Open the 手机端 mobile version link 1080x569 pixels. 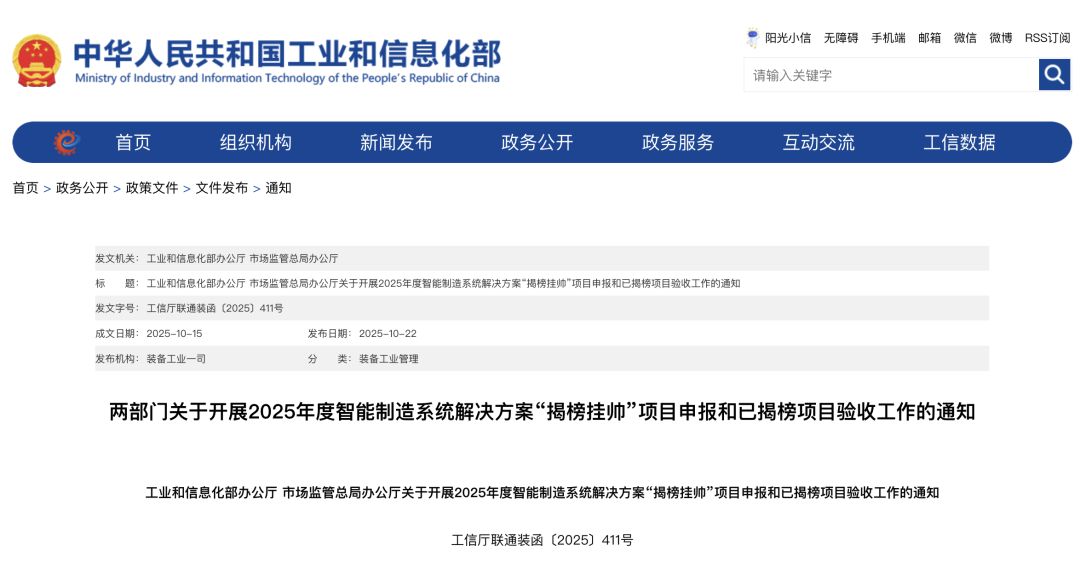tap(888, 38)
